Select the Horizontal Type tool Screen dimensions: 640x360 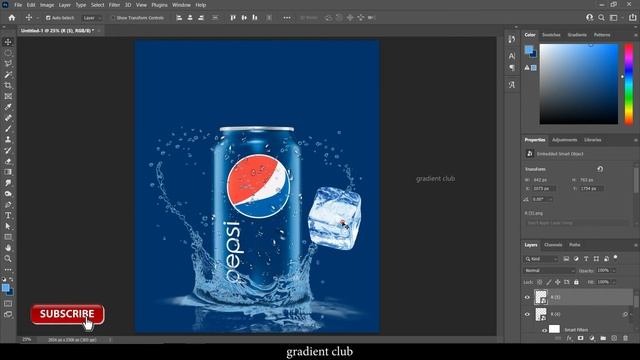coord(8,215)
